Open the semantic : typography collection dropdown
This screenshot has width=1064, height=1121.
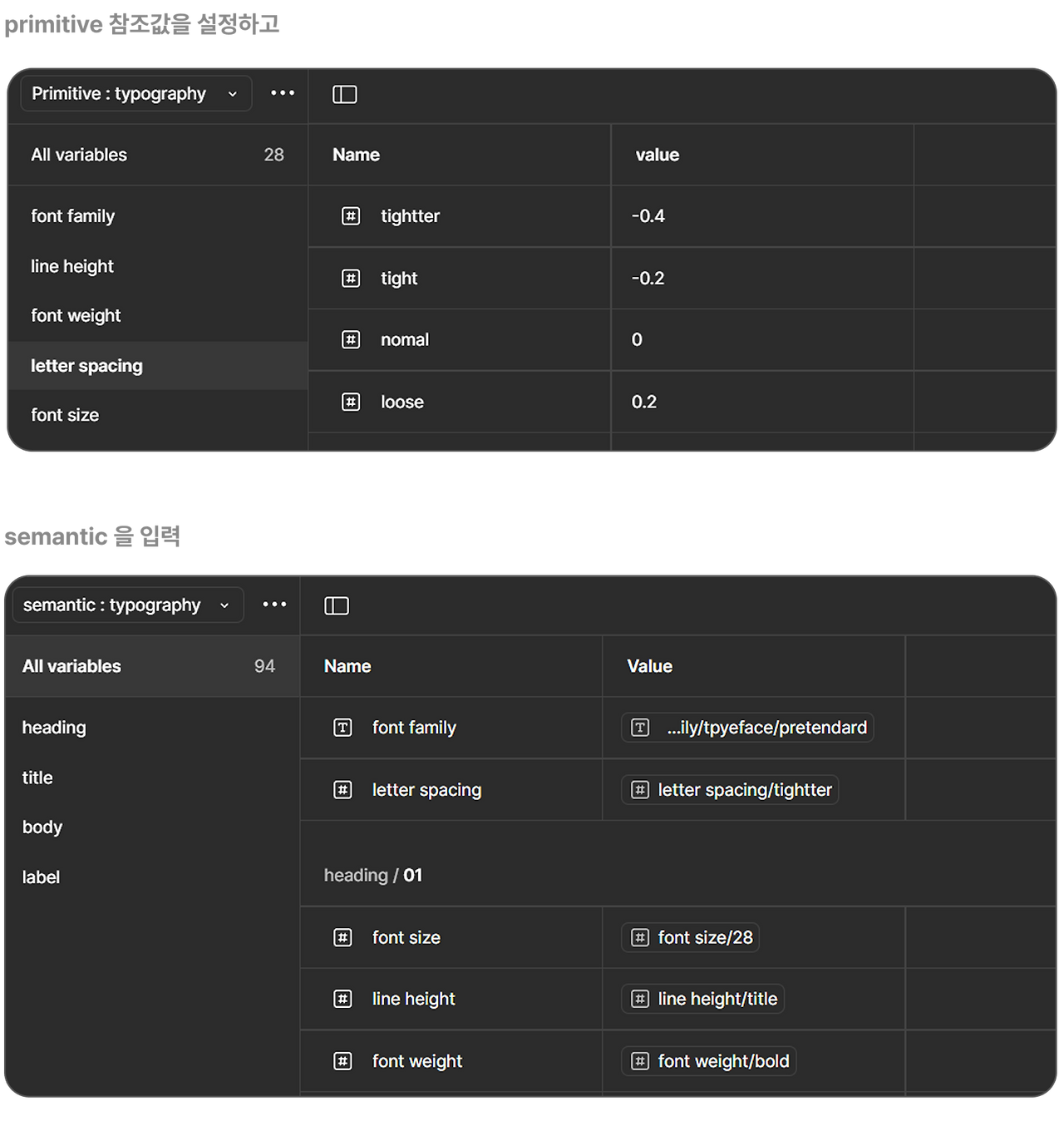[x=127, y=605]
